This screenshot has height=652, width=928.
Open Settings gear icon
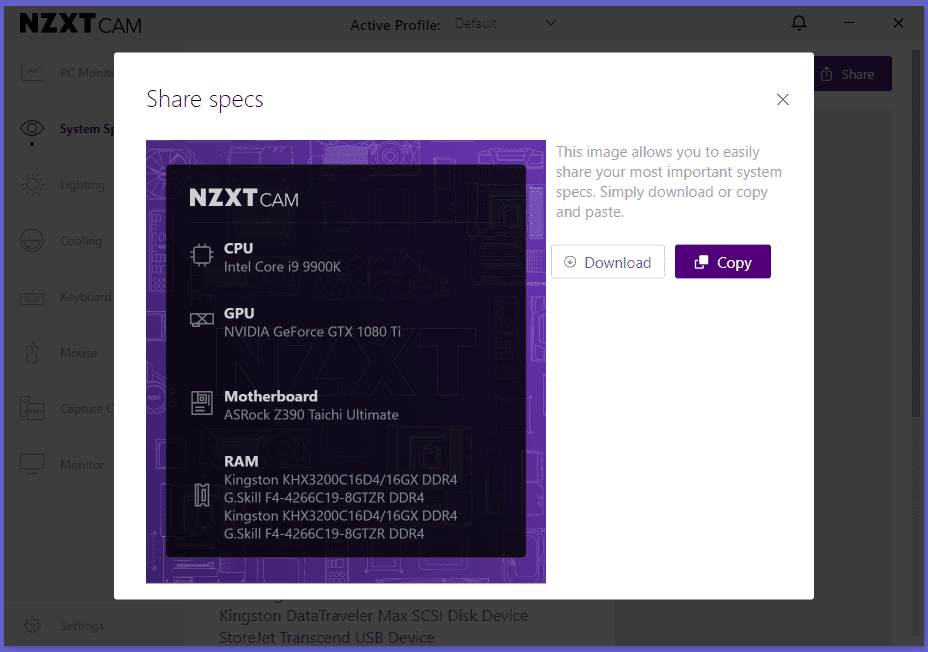pyautogui.click(x=32, y=625)
